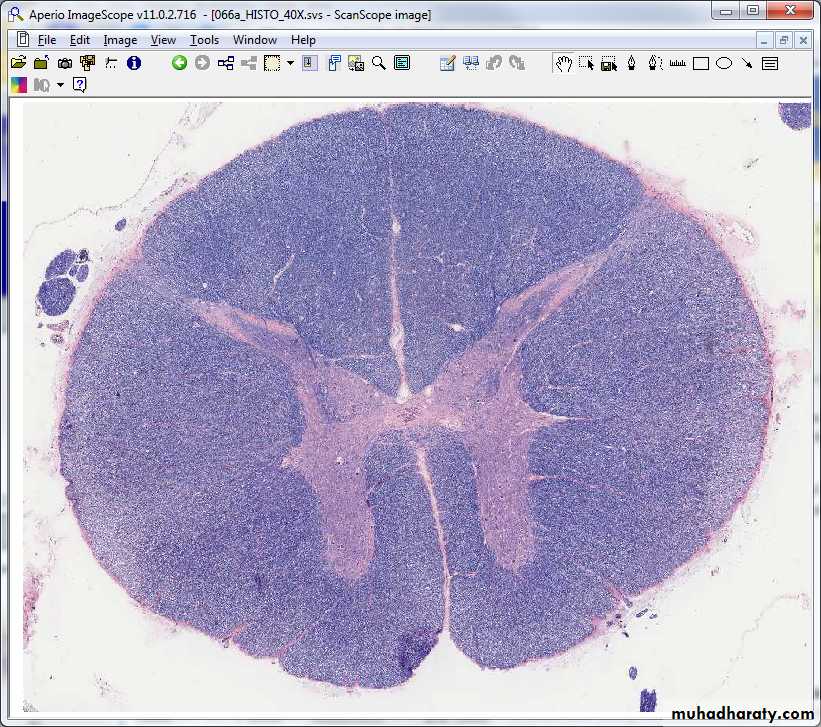Select the Rectangle annotation tool

(701, 63)
